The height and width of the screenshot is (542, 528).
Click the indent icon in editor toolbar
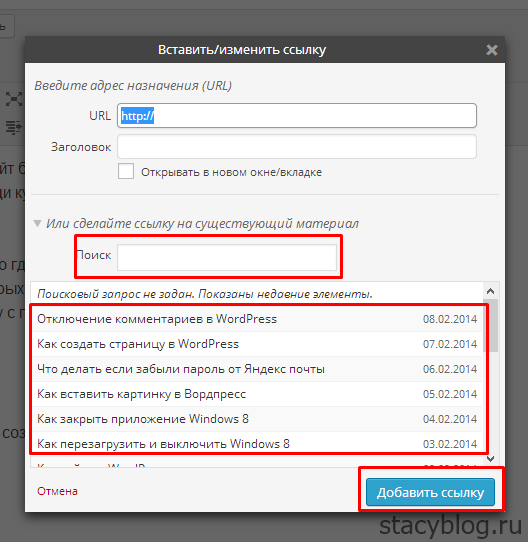(14, 127)
